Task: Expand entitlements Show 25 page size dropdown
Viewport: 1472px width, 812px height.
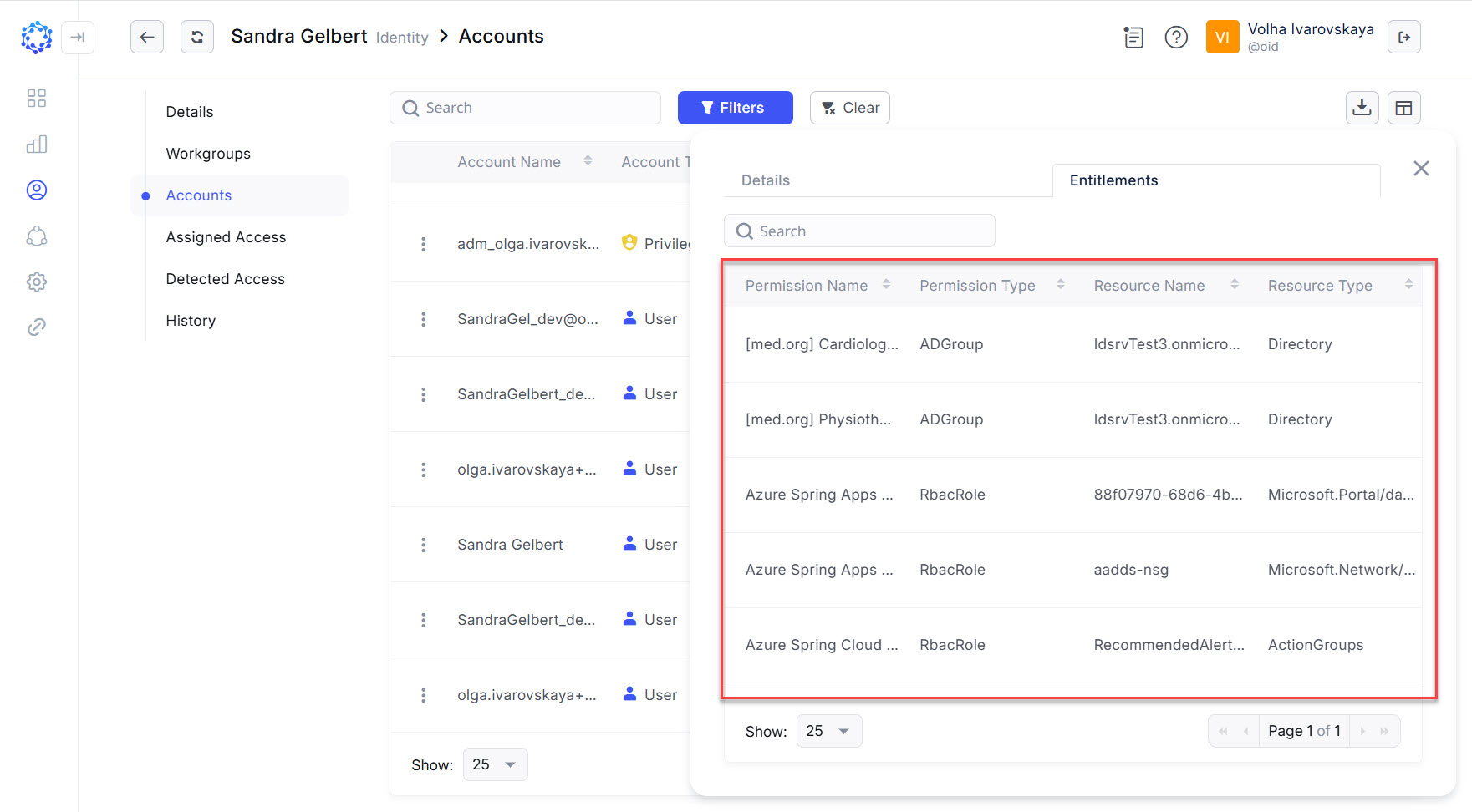Action: point(828,731)
